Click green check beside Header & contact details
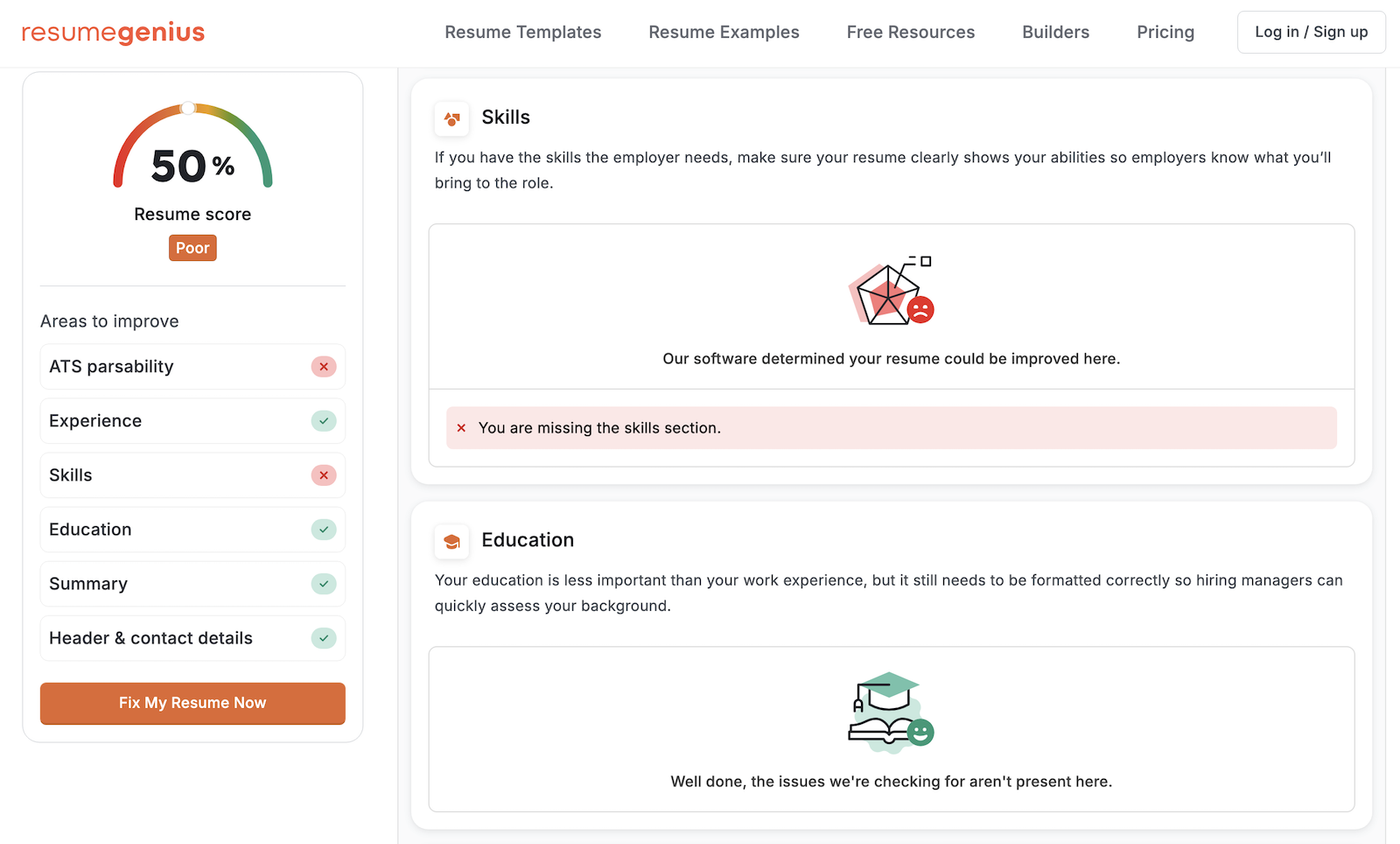 [x=323, y=638]
